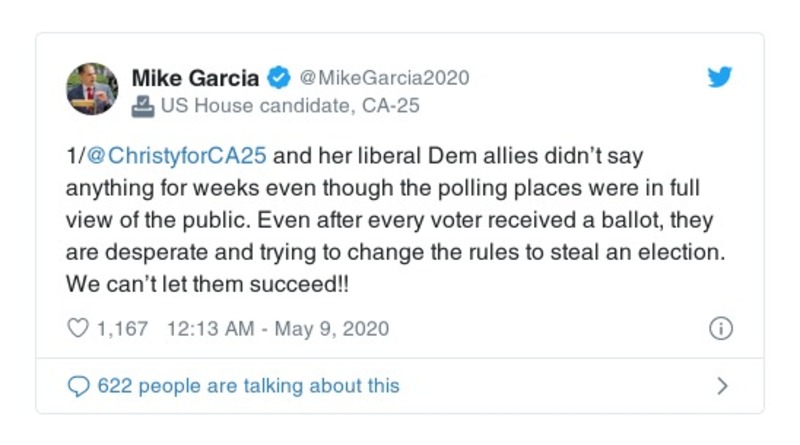
Task: Like the tweet with heart icon
Action: point(77,329)
